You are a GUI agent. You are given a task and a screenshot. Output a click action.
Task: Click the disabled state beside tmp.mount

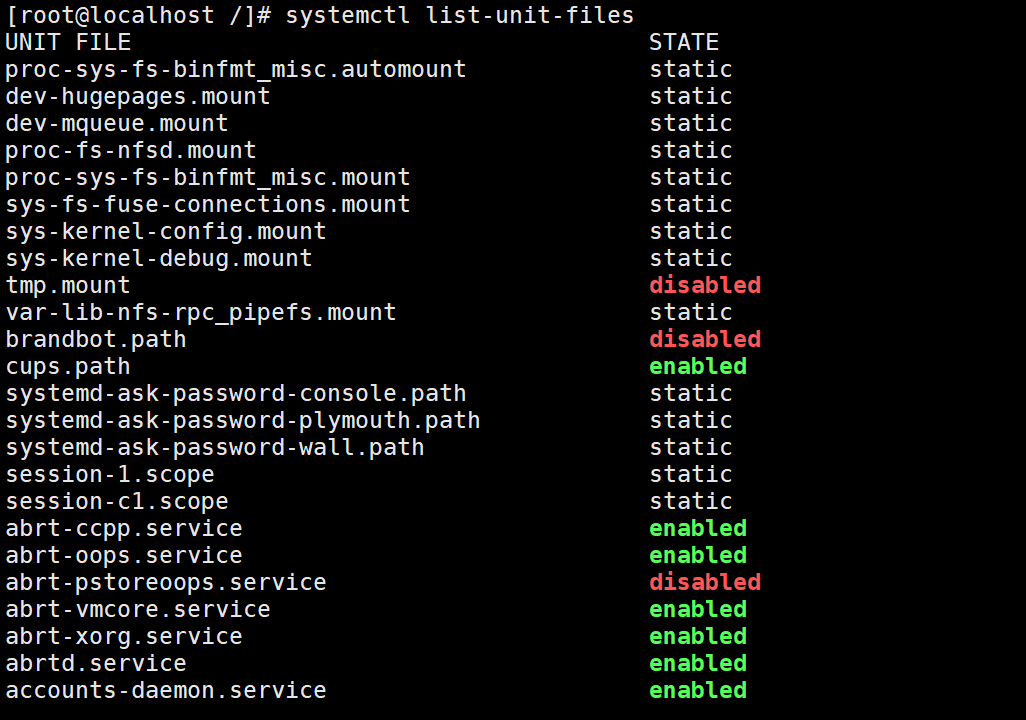pyautogui.click(x=705, y=285)
